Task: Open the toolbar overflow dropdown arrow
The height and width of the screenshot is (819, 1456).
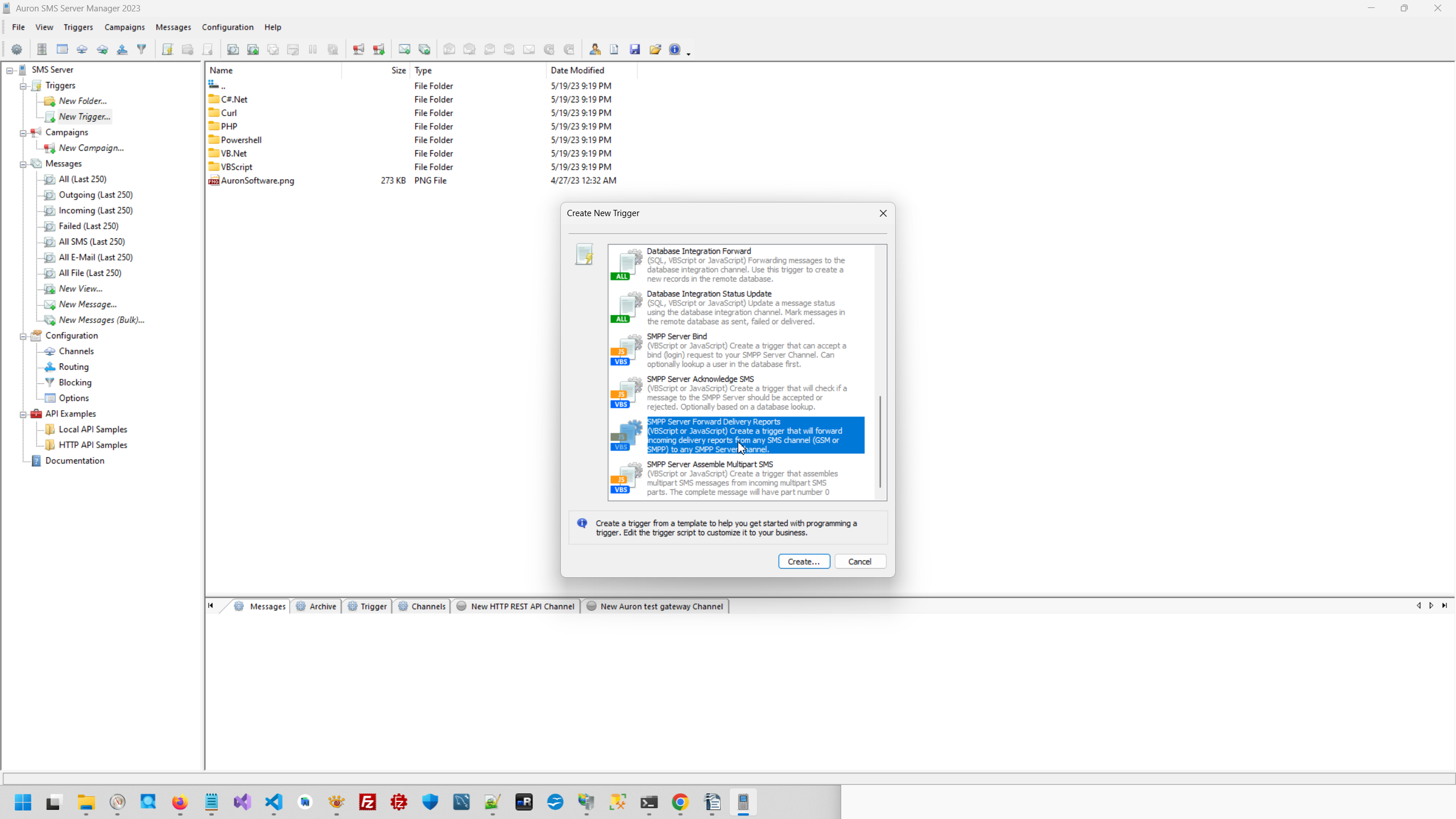Action: pos(688,53)
